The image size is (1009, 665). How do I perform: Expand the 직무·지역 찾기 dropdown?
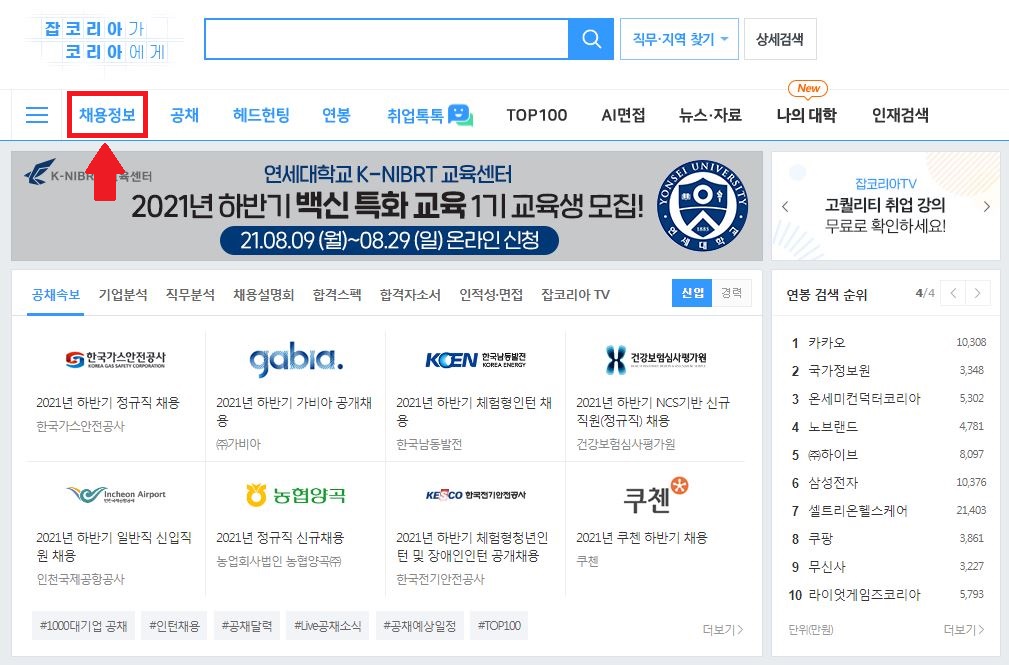click(x=679, y=39)
